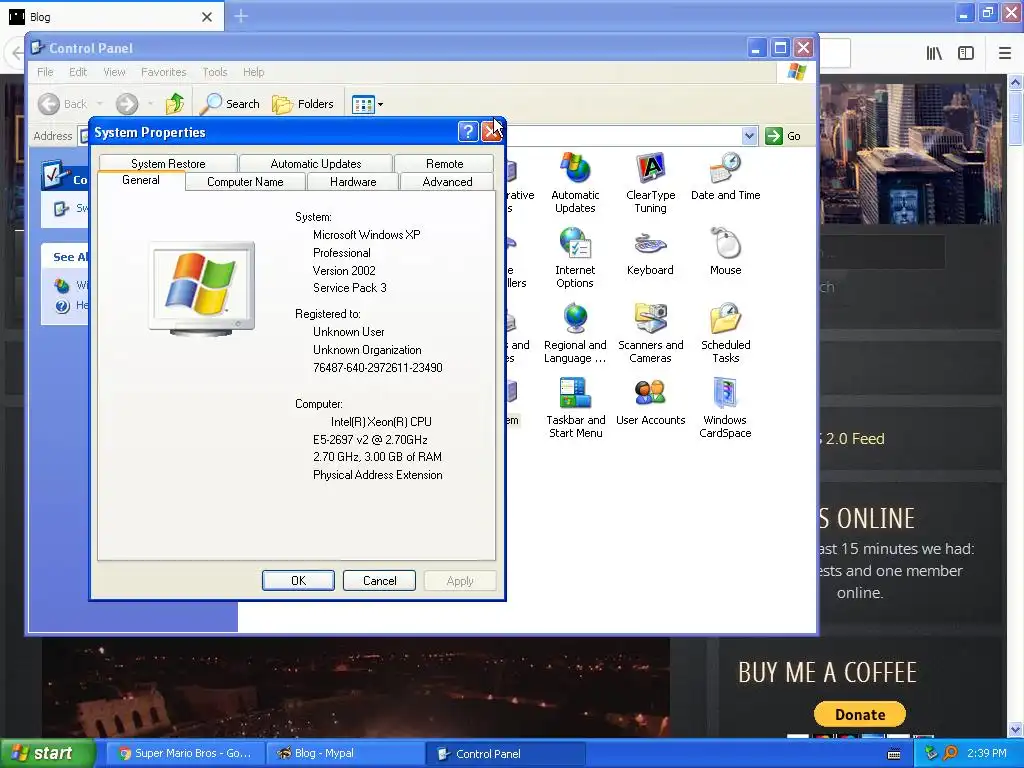
Task: Open the Favorites menu
Action: tap(163, 72)
